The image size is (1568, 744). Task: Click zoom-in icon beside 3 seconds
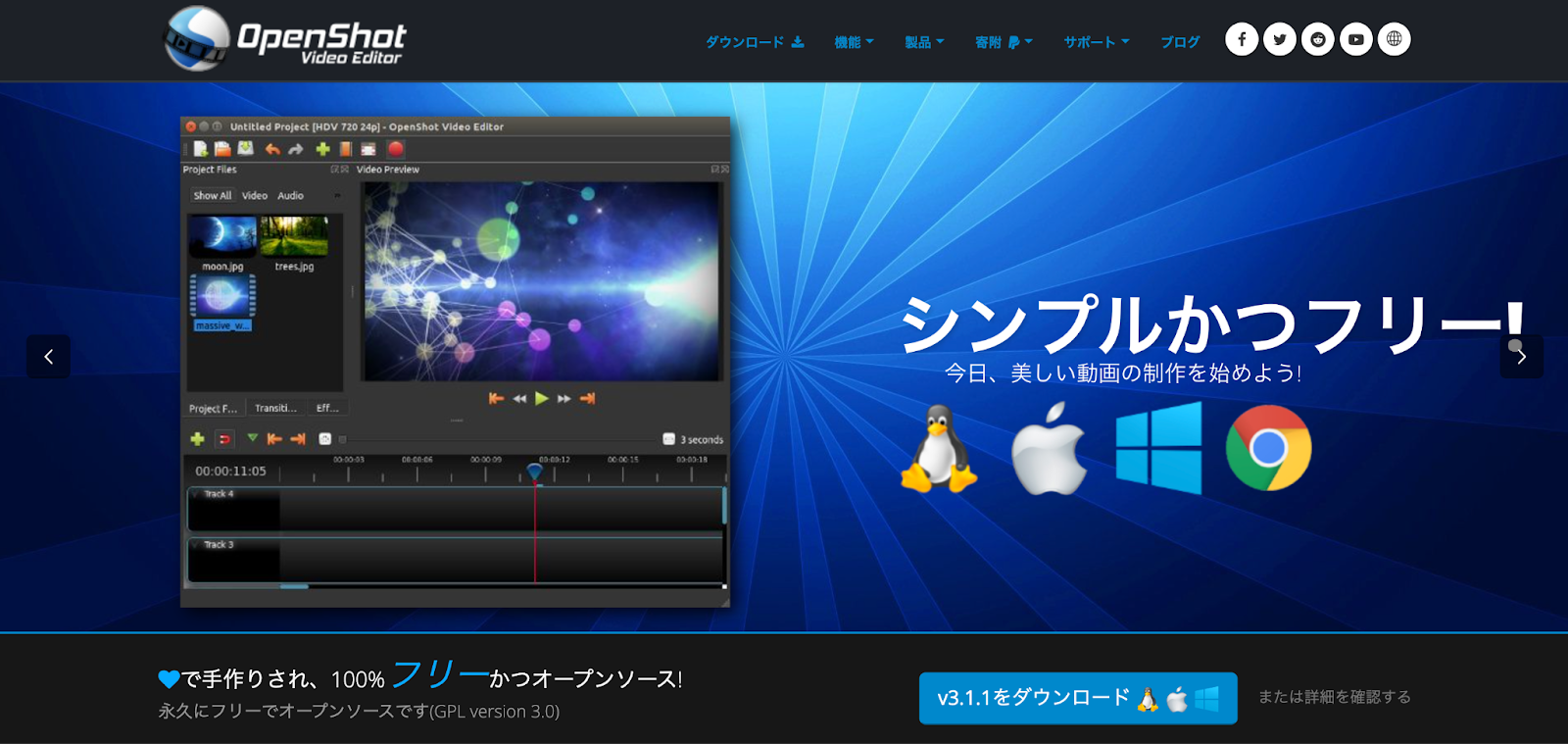(x=668, y=439)
